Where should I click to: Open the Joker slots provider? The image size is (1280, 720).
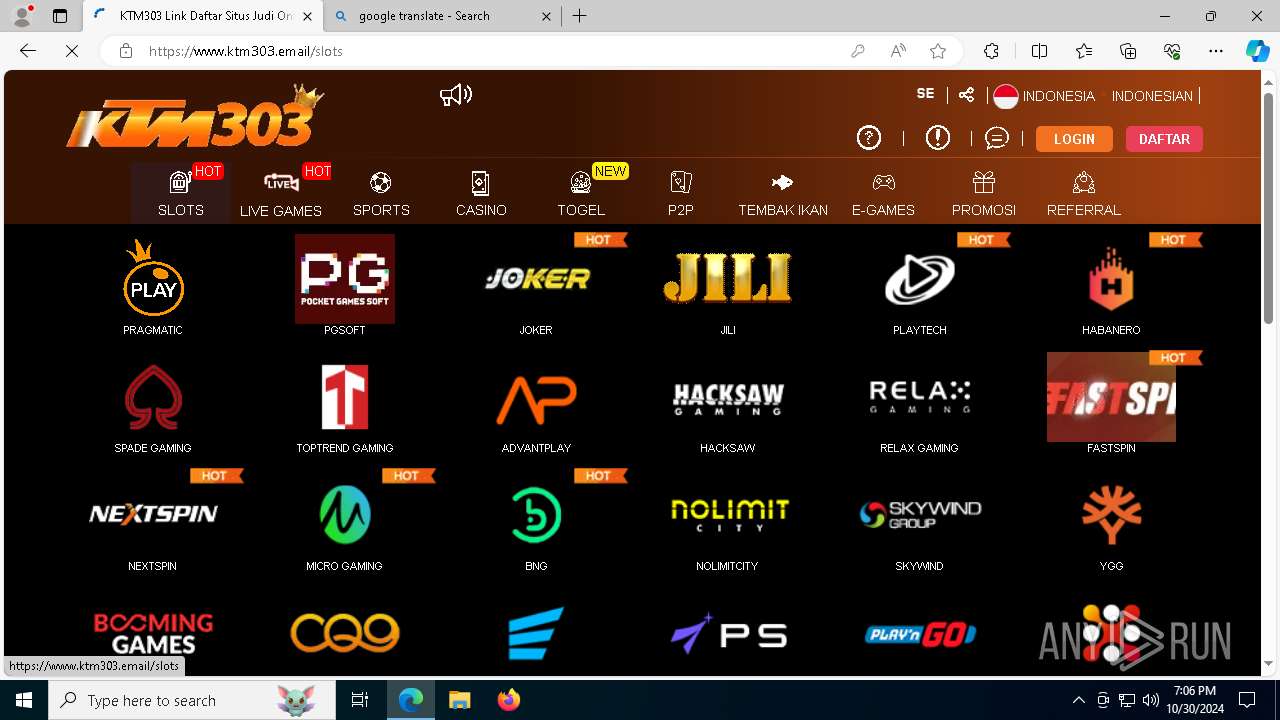[x=537, y=279]
